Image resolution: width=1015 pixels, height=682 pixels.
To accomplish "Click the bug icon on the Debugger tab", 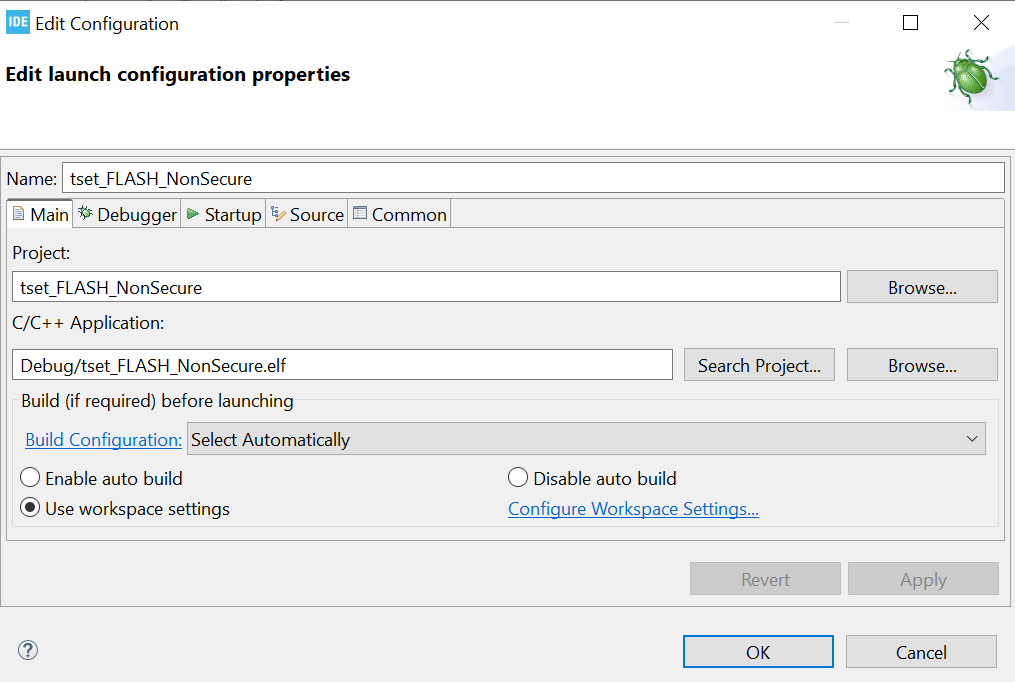I will pos(85,213).
